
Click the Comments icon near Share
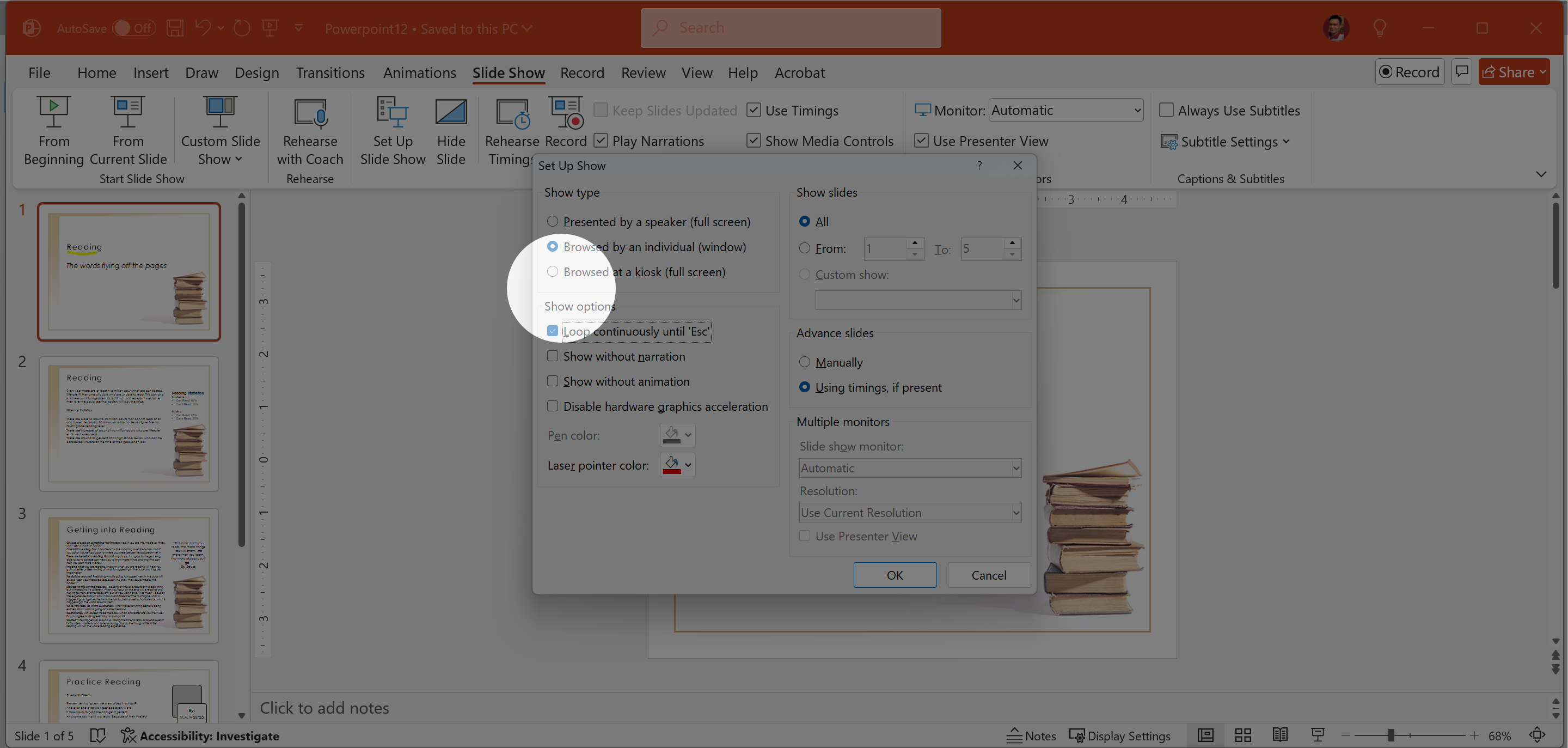(1461, 72)
